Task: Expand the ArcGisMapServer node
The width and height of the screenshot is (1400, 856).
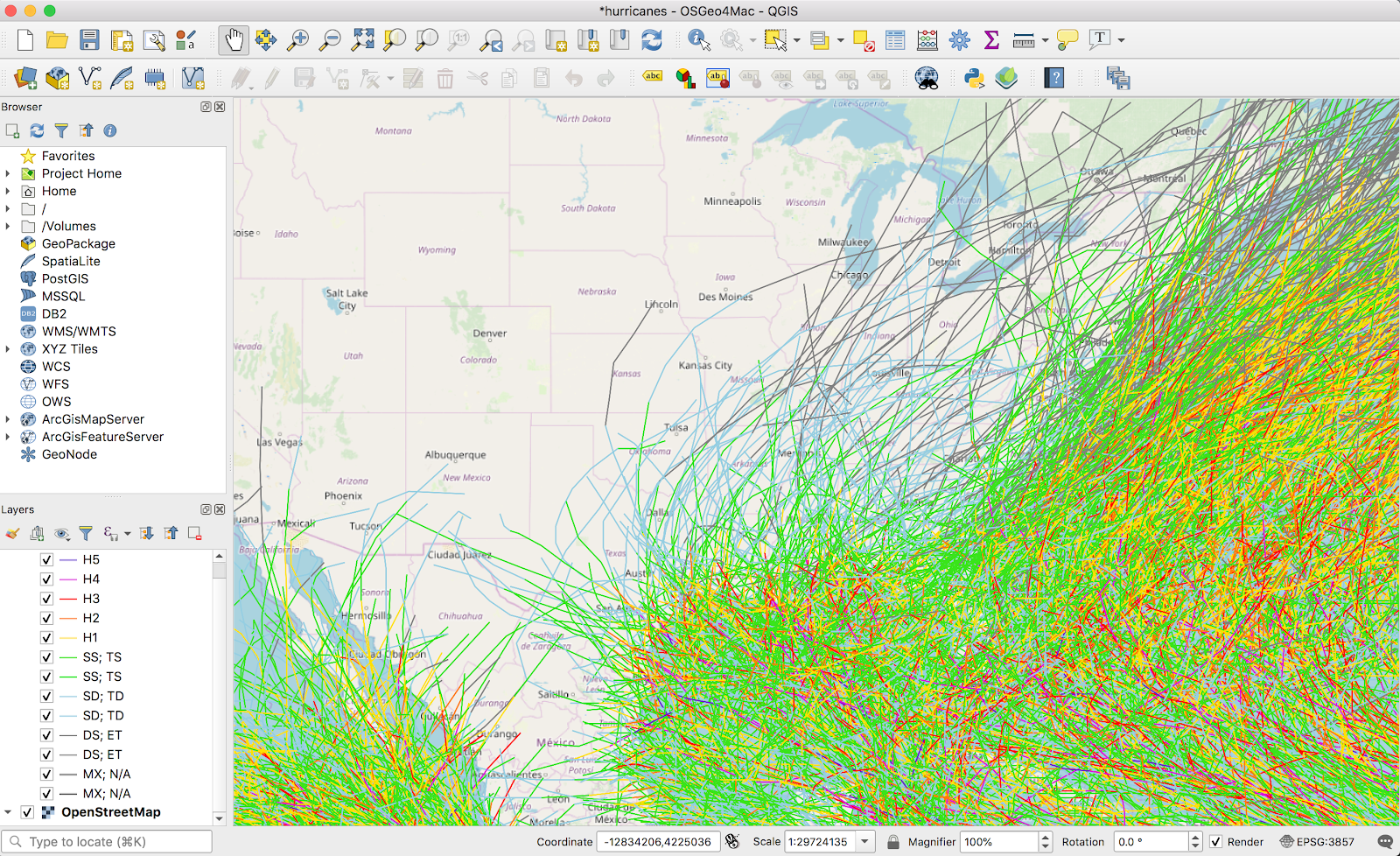Action: click(8, 419)
